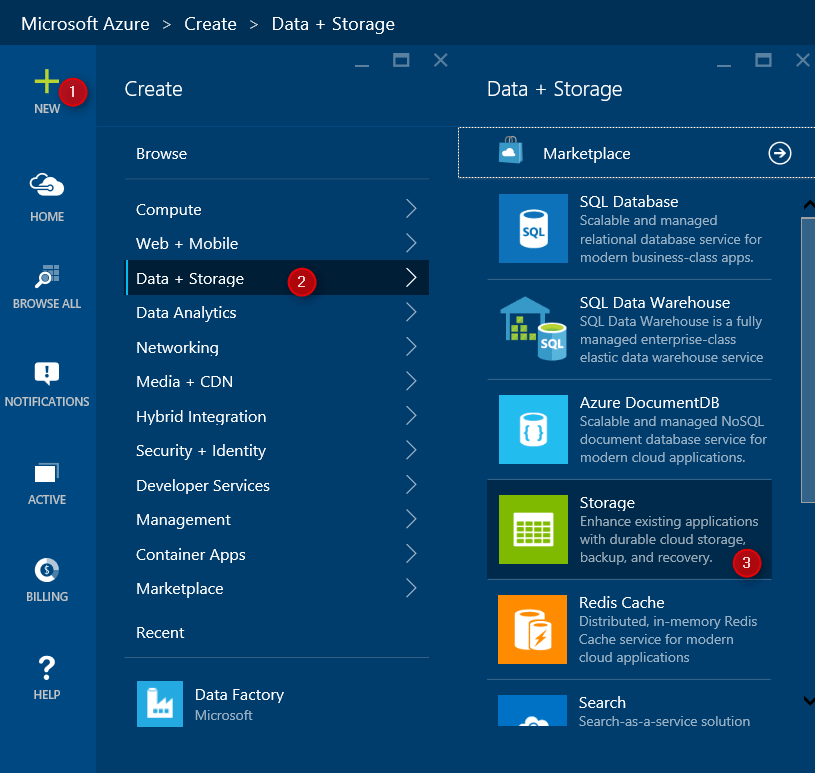Click the vertical scrollbar thumb

(x=808, y=360)
